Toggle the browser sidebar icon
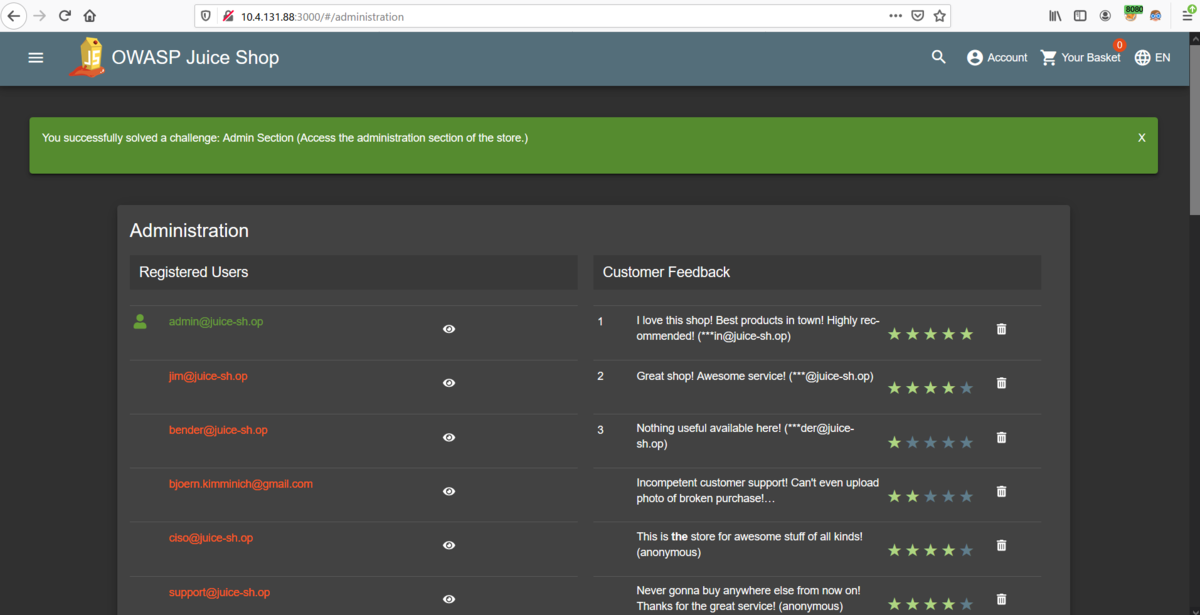 (1080, 16)
